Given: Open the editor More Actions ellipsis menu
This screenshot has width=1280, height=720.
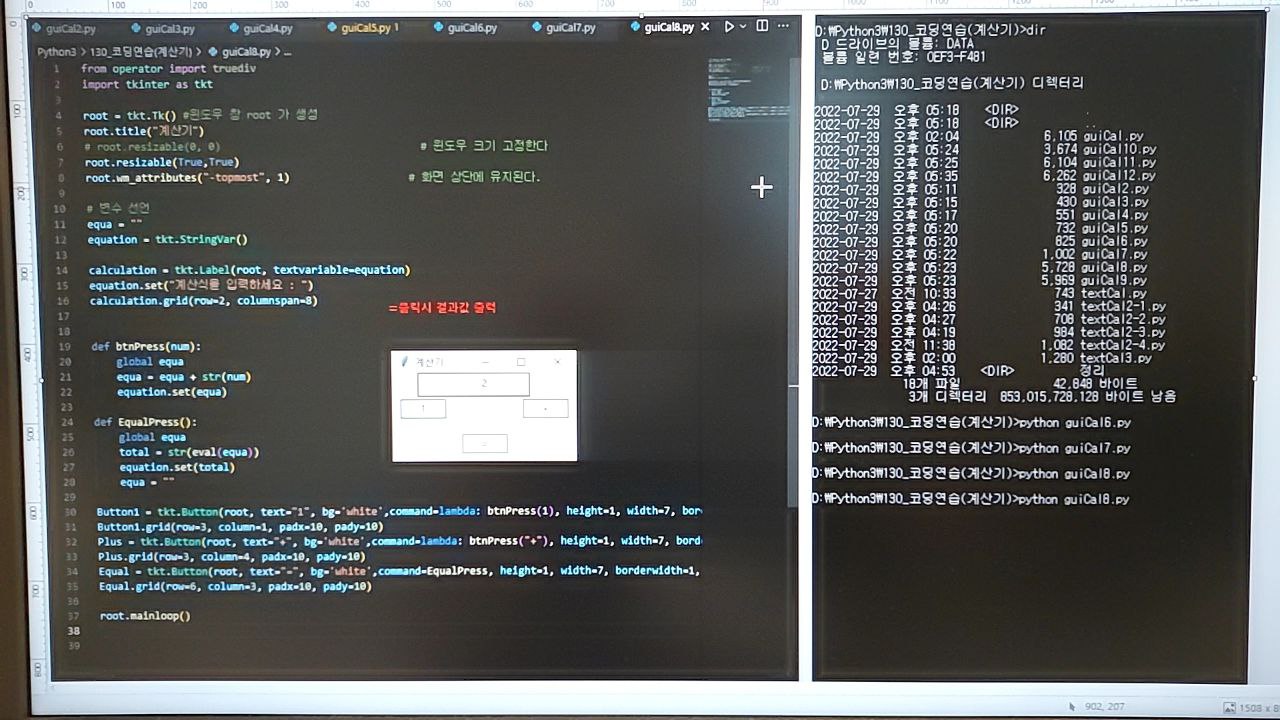Looking at the screenshot, I should 783,26.
